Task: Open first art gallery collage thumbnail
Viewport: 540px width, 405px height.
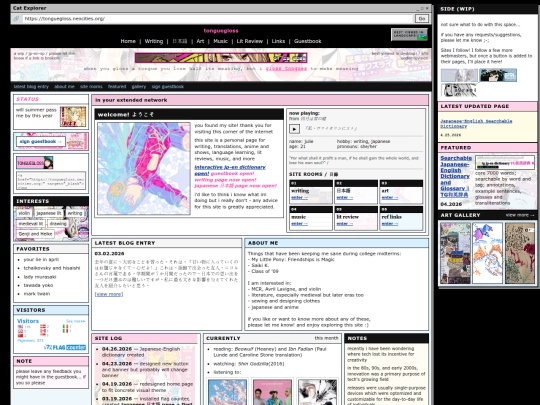Action: point(455,253)
